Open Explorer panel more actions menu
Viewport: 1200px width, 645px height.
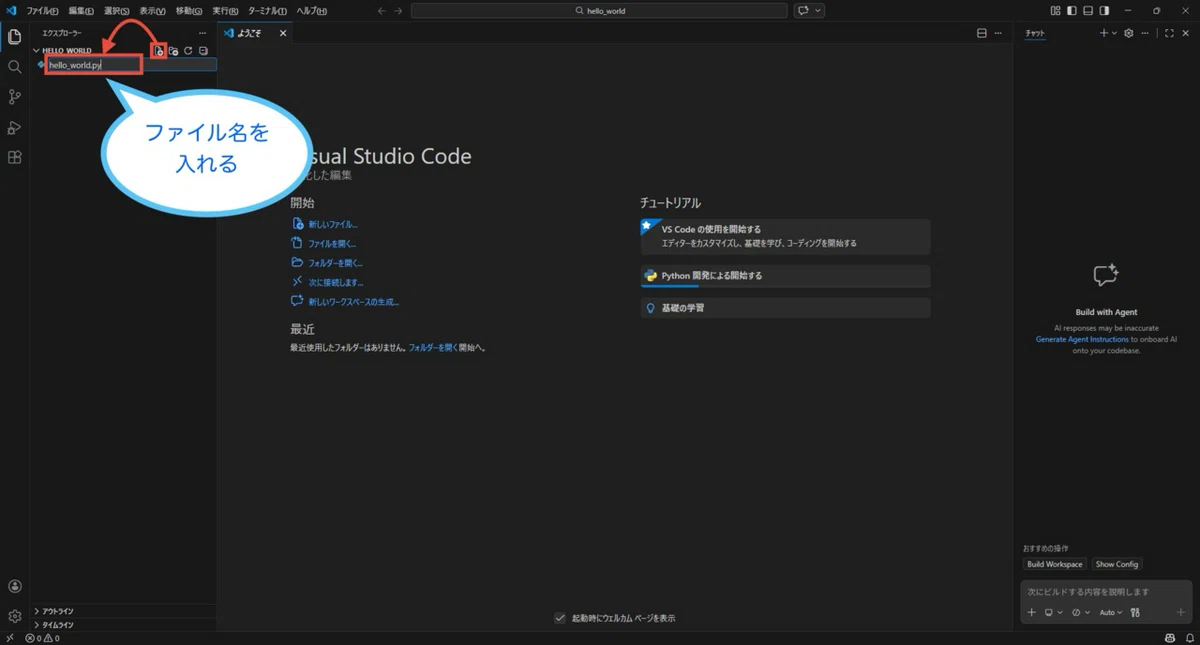(203, 33)
